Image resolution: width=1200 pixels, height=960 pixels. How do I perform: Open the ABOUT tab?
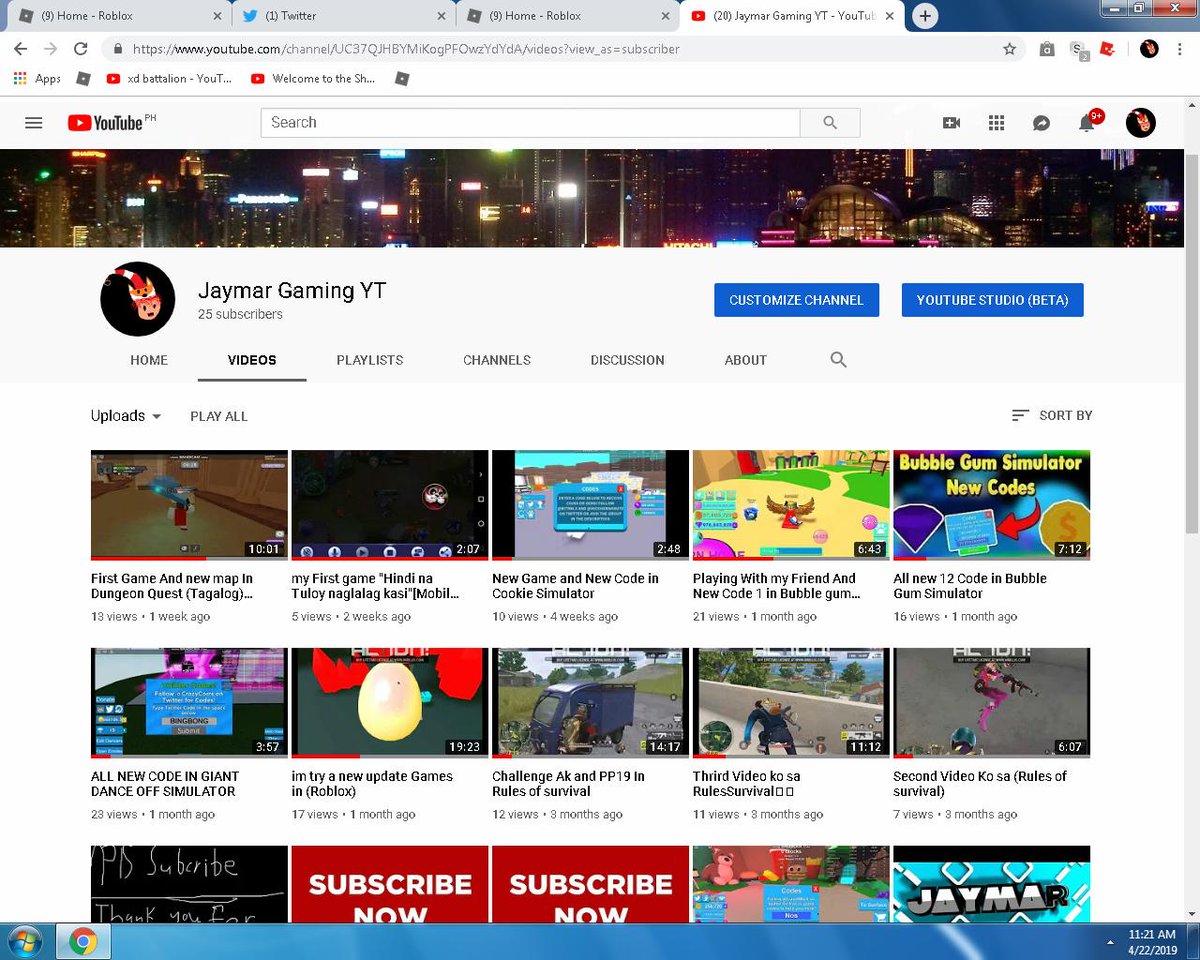(746, 360)
